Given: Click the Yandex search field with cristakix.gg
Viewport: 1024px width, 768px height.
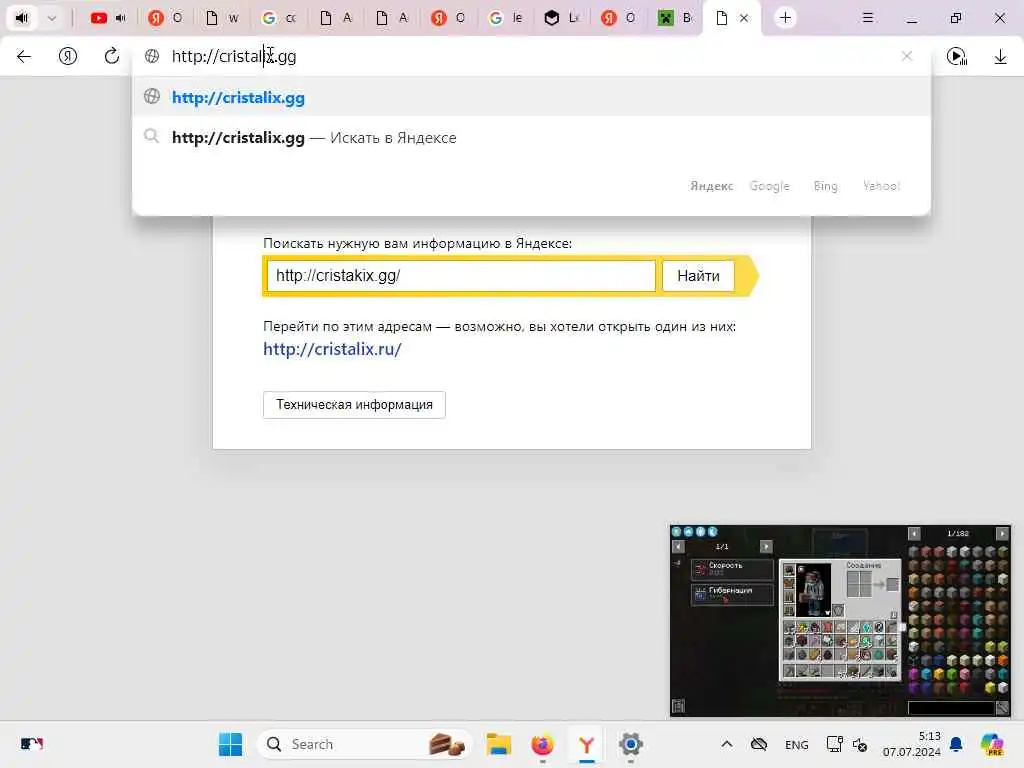Looking at the screenshot, I should (461, 276).
